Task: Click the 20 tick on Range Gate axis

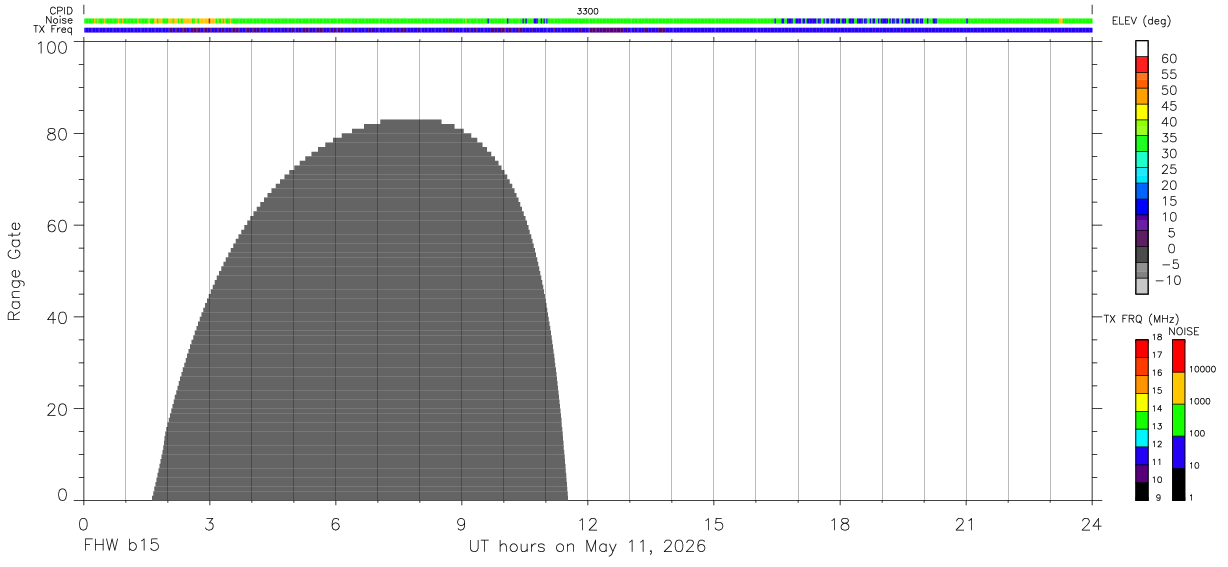Action: [58, 409]
